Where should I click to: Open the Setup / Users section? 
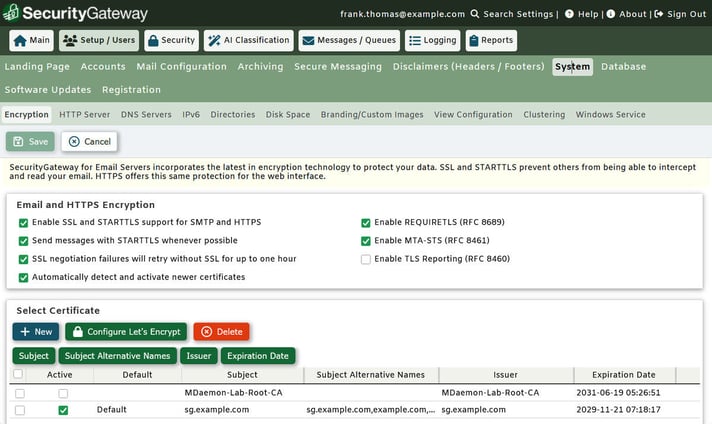pyautogui.click(x=99, y=40)
